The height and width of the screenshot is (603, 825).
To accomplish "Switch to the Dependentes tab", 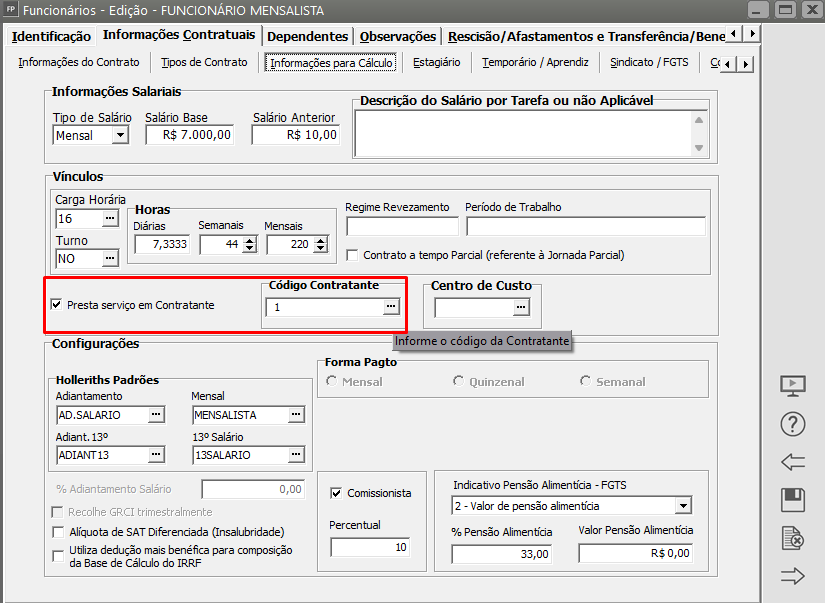I will coord(308,36).
